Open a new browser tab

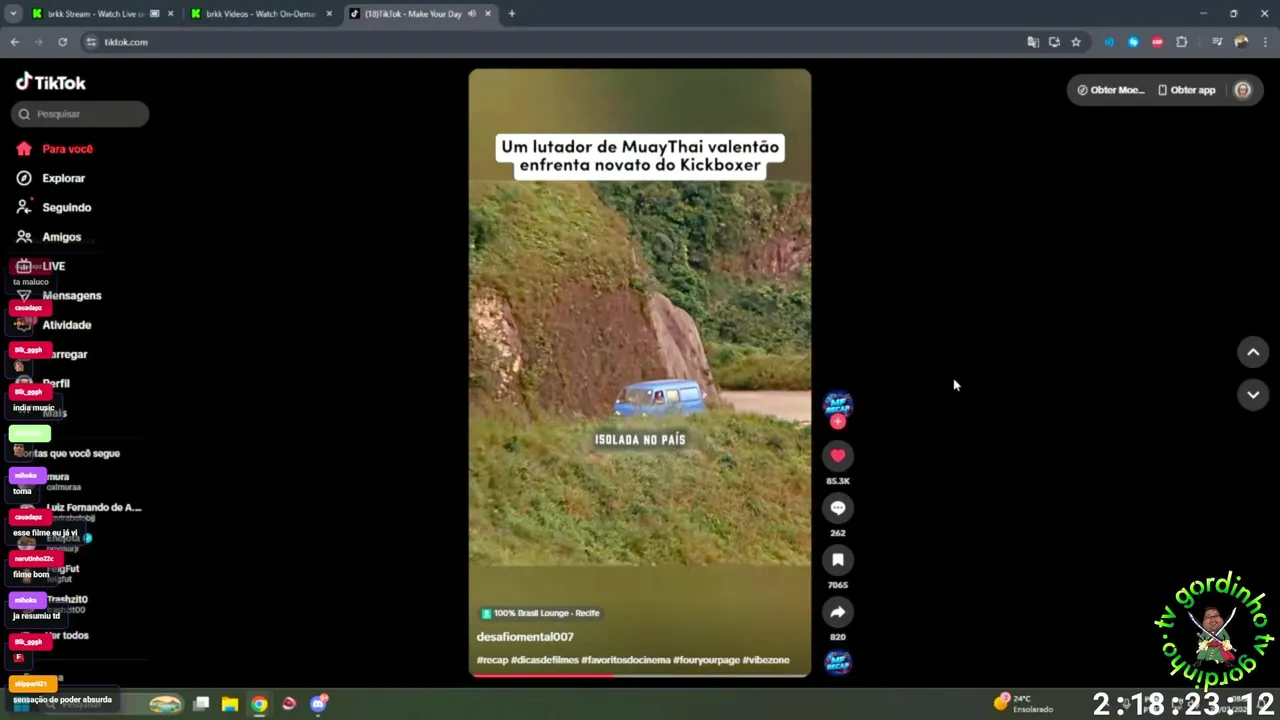tap(512, 14)
